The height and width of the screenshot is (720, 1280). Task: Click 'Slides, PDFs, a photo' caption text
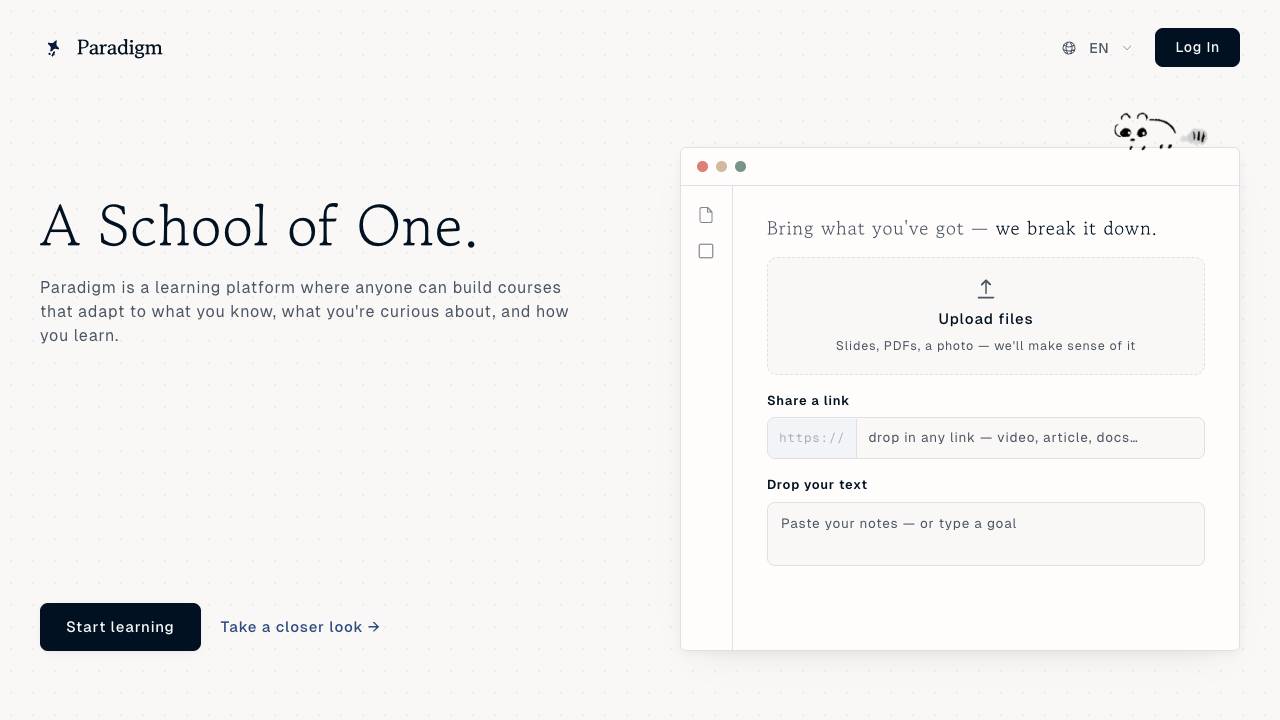(x=986, y=346)
